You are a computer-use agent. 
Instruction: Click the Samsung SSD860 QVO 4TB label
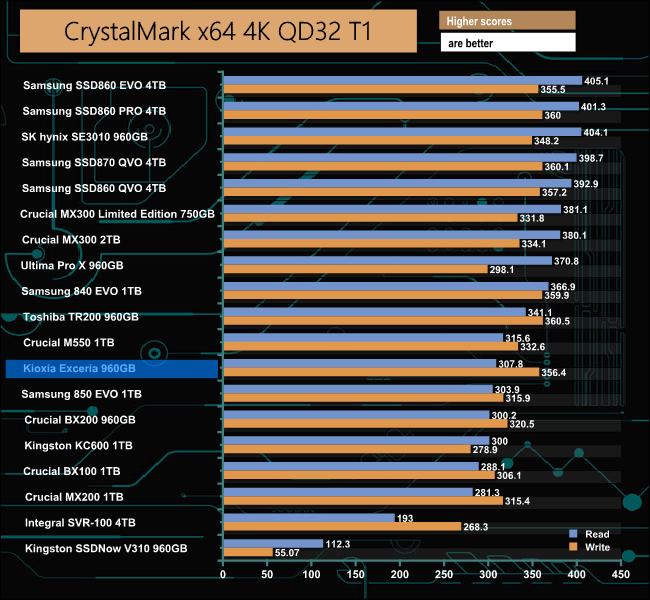coord(94,188)
